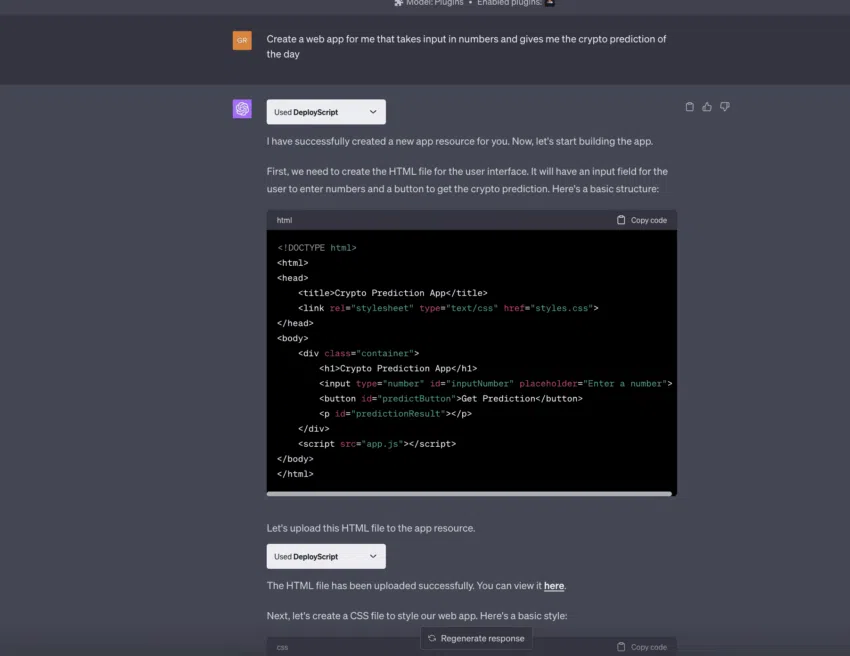Click Regenerate response button
Viewport: 850px width, 656px height.
[x=476, y=638]
